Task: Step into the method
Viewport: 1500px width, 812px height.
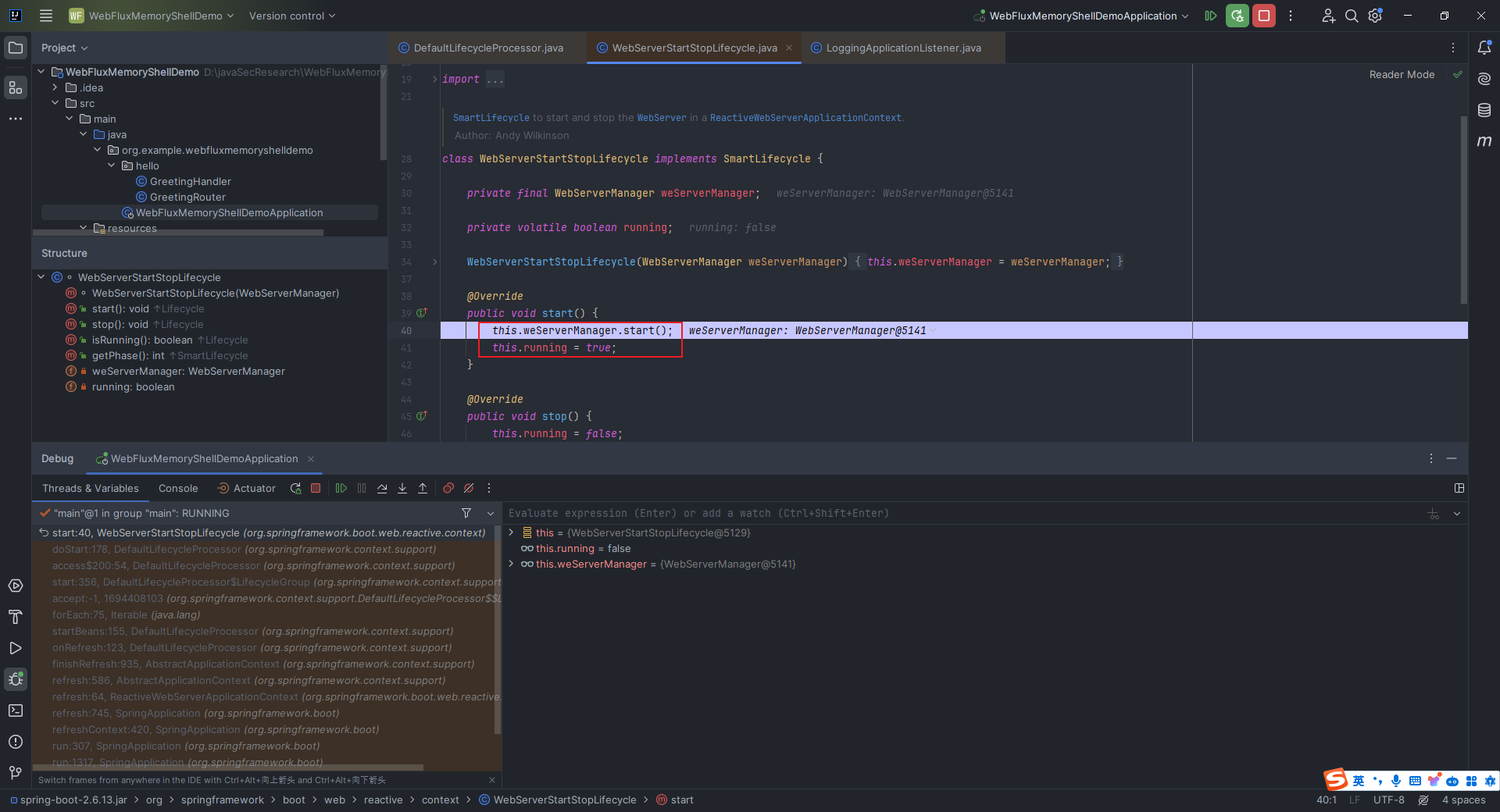Action: 402,488
